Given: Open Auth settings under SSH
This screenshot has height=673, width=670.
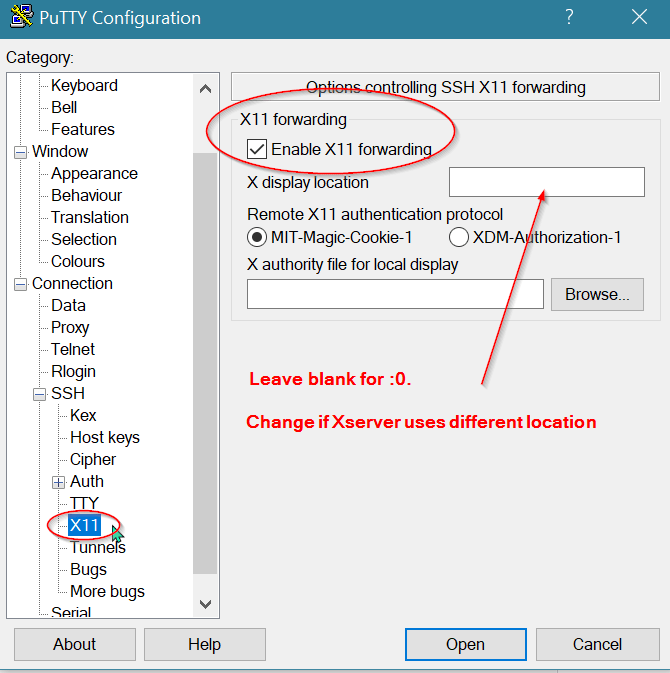Looking at the screenshot, I should 87,481.
